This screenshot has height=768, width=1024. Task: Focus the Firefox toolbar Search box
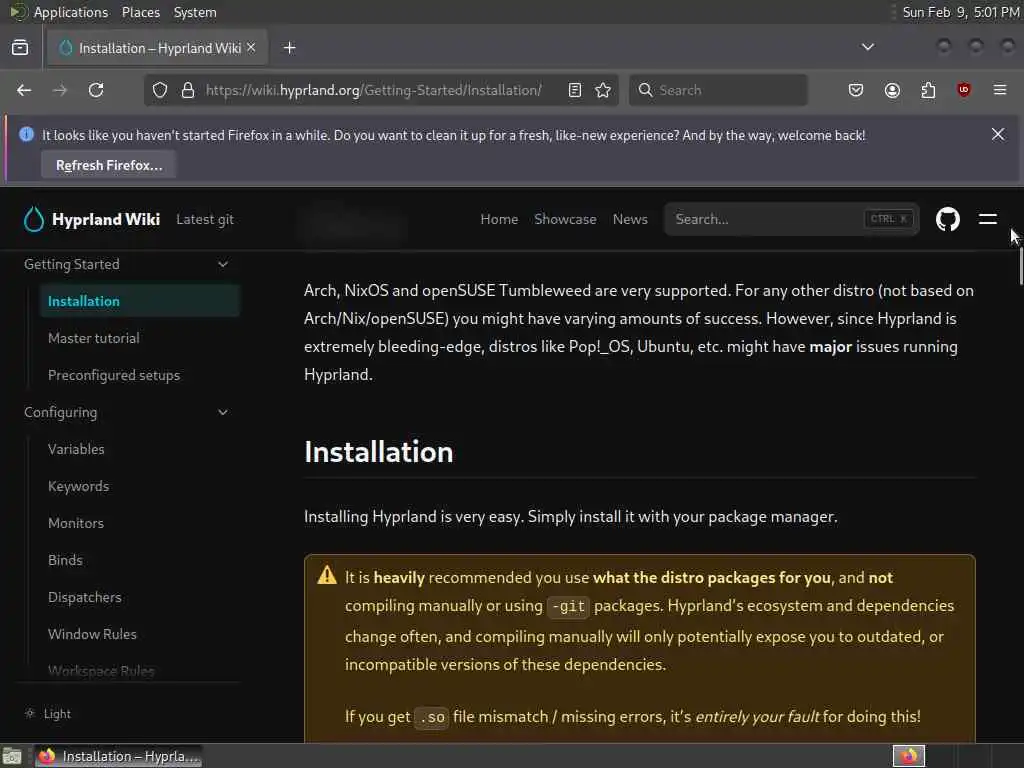click(x=718, y=90)
